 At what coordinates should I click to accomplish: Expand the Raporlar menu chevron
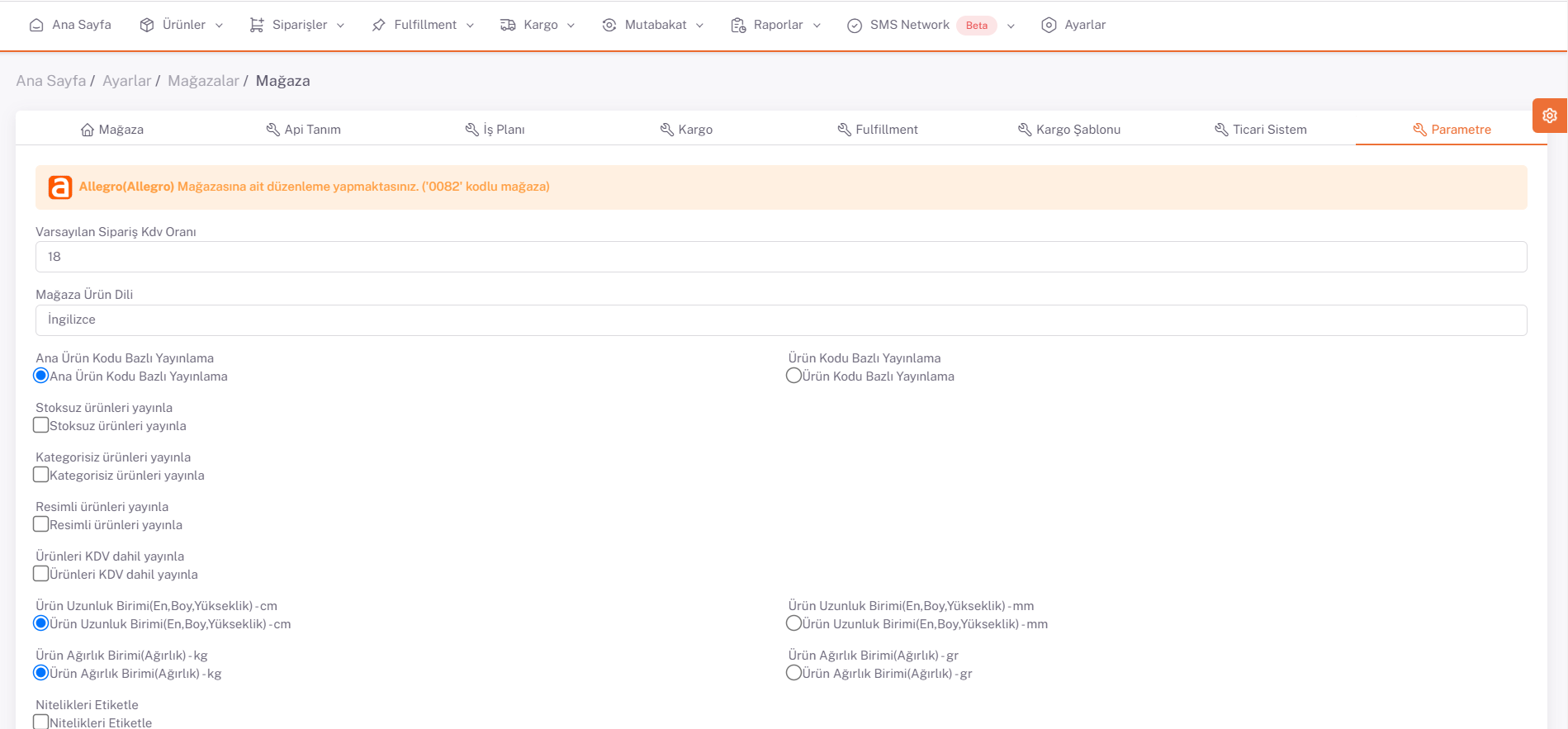pos(817,26)
